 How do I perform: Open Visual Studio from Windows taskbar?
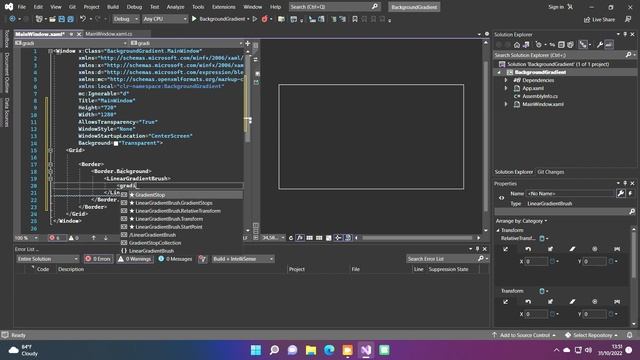click(x=366, y=350)
